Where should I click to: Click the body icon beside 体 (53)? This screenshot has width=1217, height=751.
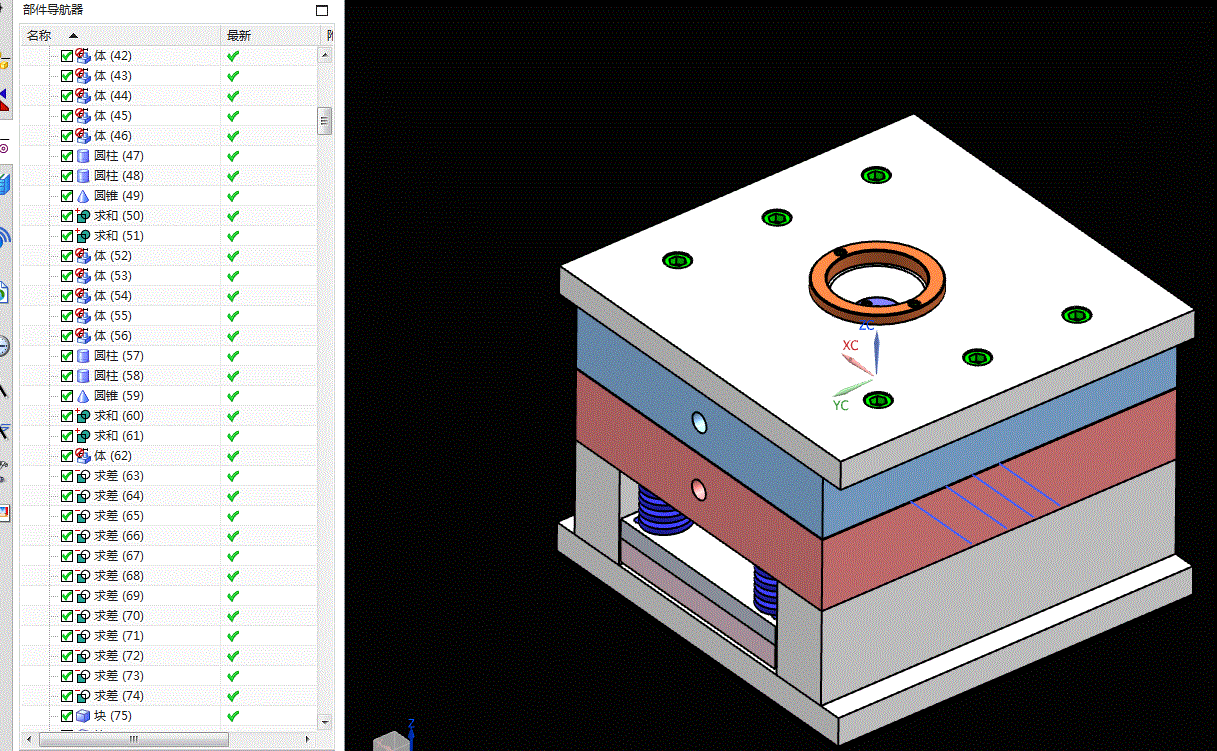coord(83,276)
